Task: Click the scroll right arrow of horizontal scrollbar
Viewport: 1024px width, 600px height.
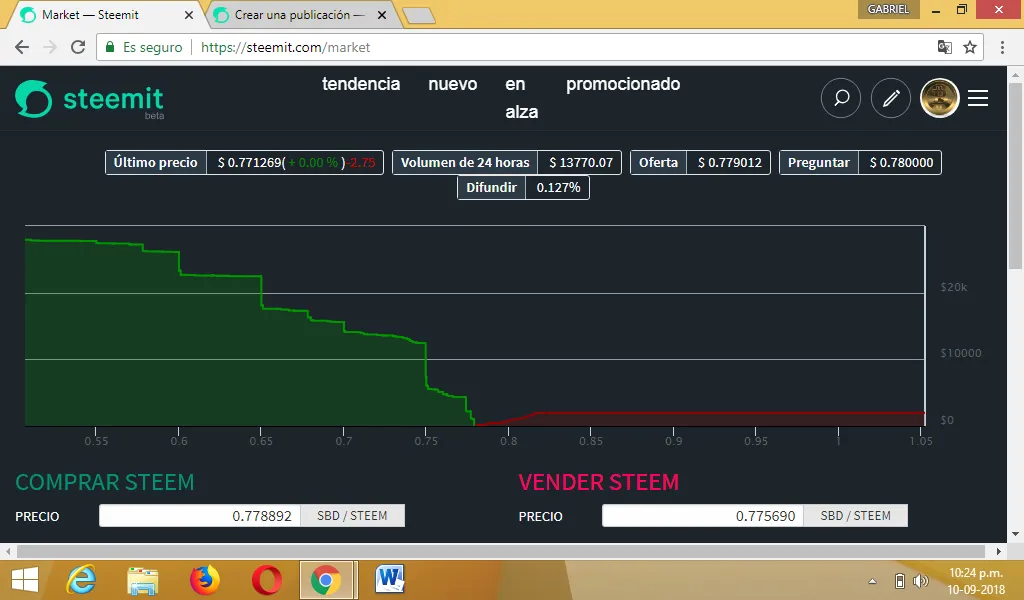Action: click(x=999, y=551)
